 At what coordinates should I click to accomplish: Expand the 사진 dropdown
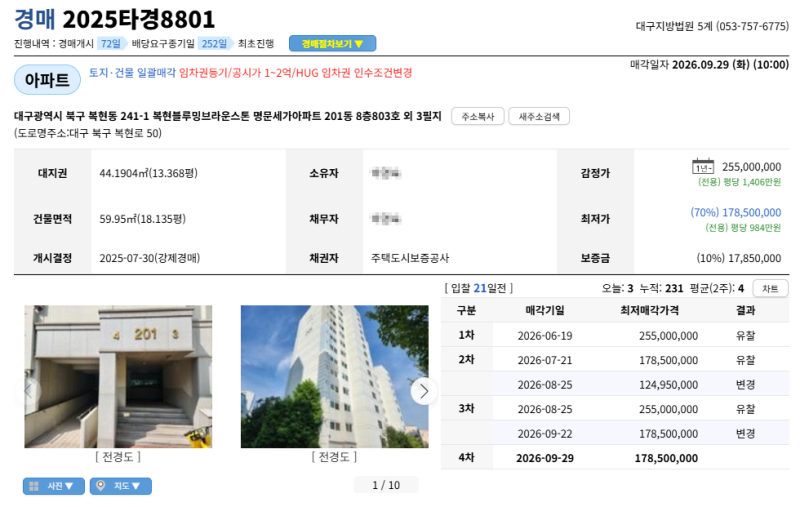54,486
